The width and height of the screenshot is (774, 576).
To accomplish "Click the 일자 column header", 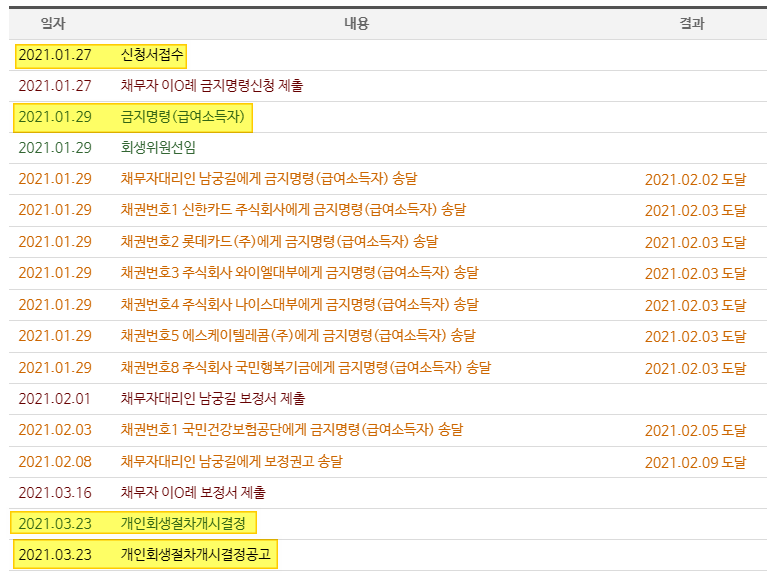I will pos(53,23).
